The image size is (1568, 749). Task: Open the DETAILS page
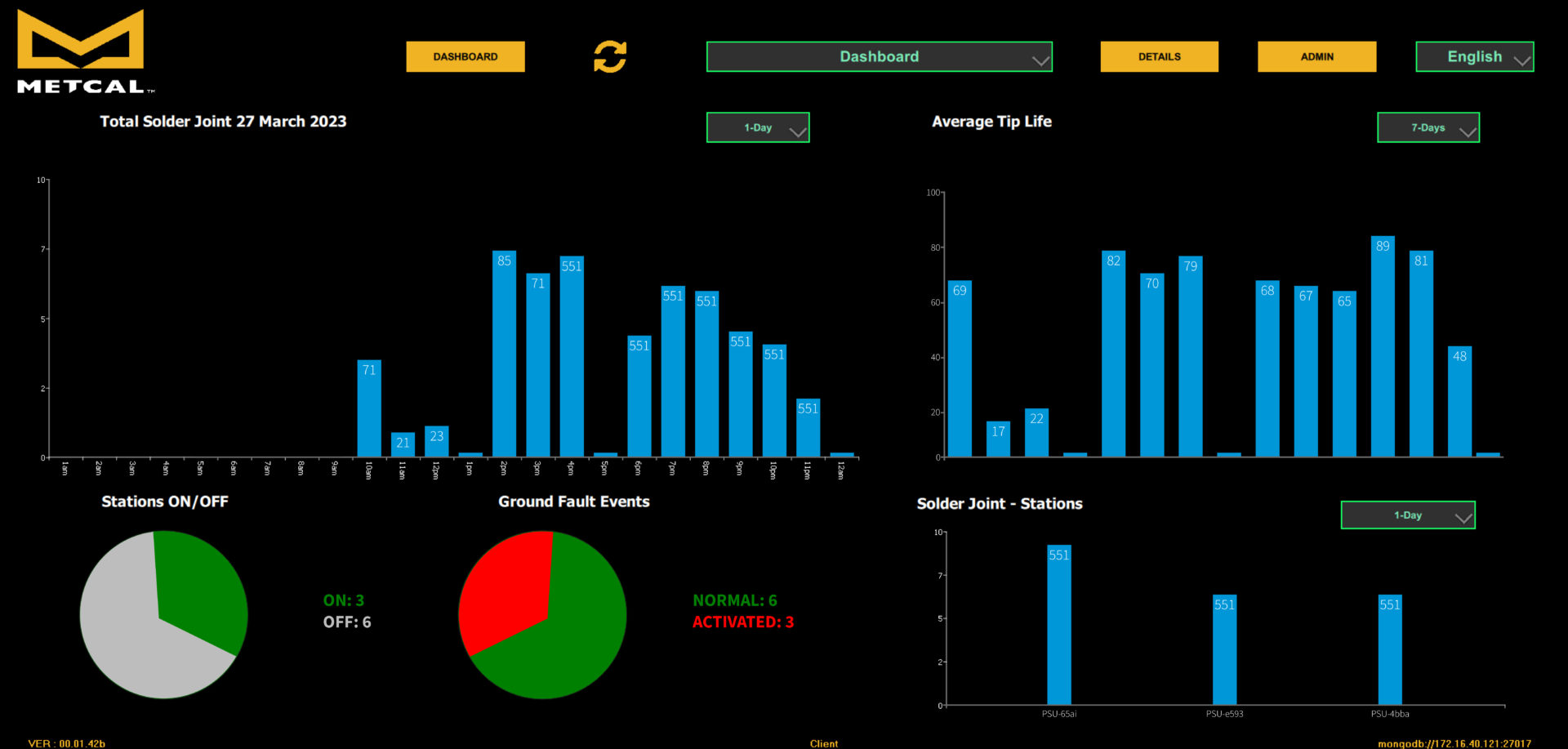tap(1159, 57)
